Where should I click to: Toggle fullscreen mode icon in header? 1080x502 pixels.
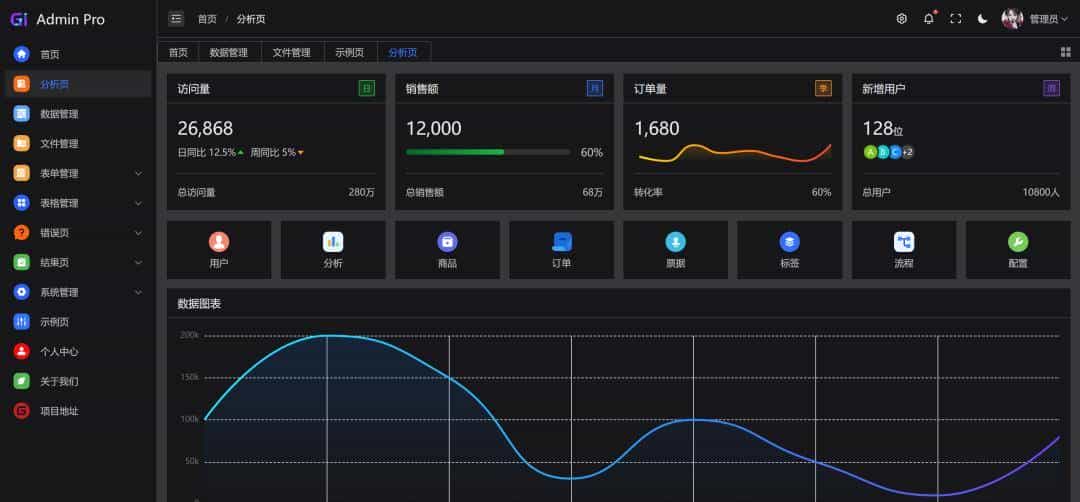[x=956, y=19]
